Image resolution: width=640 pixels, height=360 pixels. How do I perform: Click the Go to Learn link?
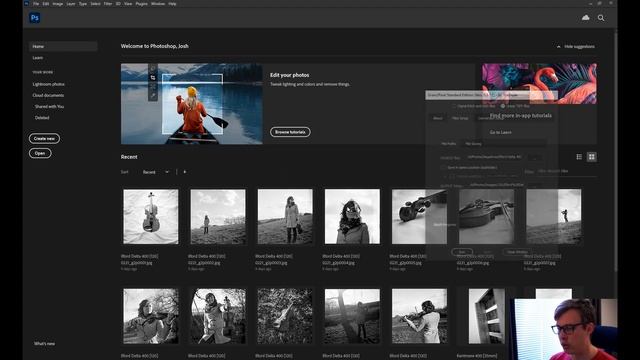point(500,132)
